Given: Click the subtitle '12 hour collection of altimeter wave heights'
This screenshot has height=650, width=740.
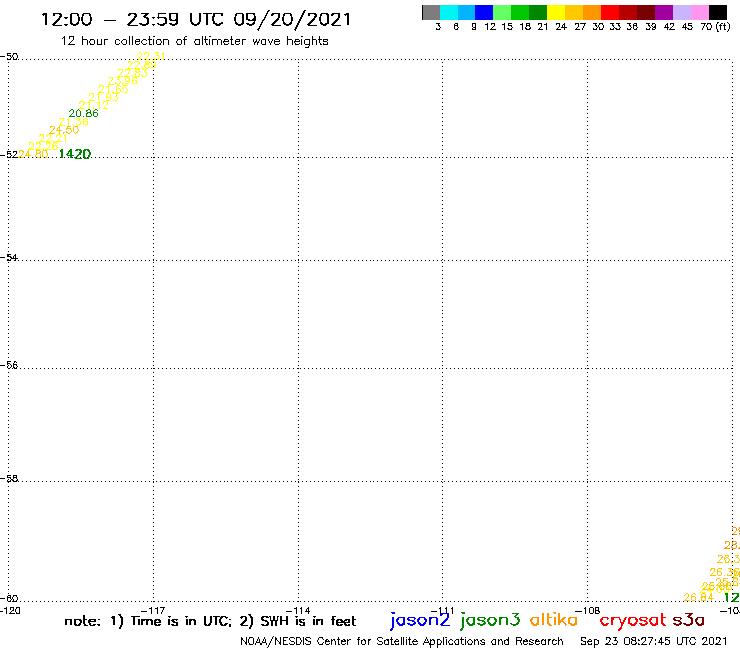Looking at the screenshot, I should tap(194, 41).
